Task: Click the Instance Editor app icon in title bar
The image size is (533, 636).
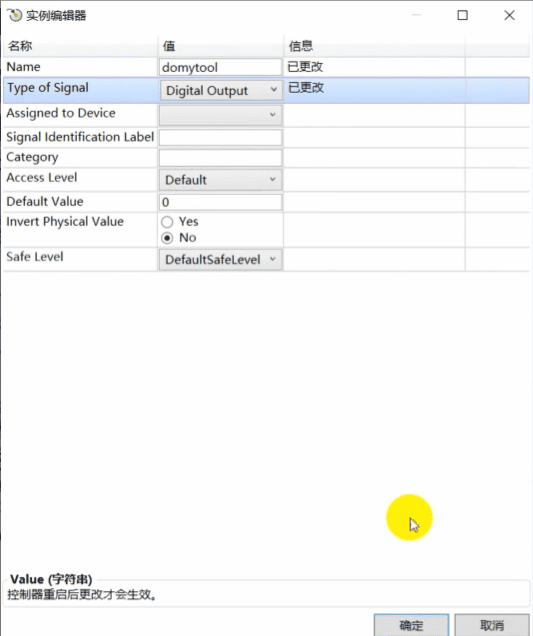Action: click(x=14, y=15)
